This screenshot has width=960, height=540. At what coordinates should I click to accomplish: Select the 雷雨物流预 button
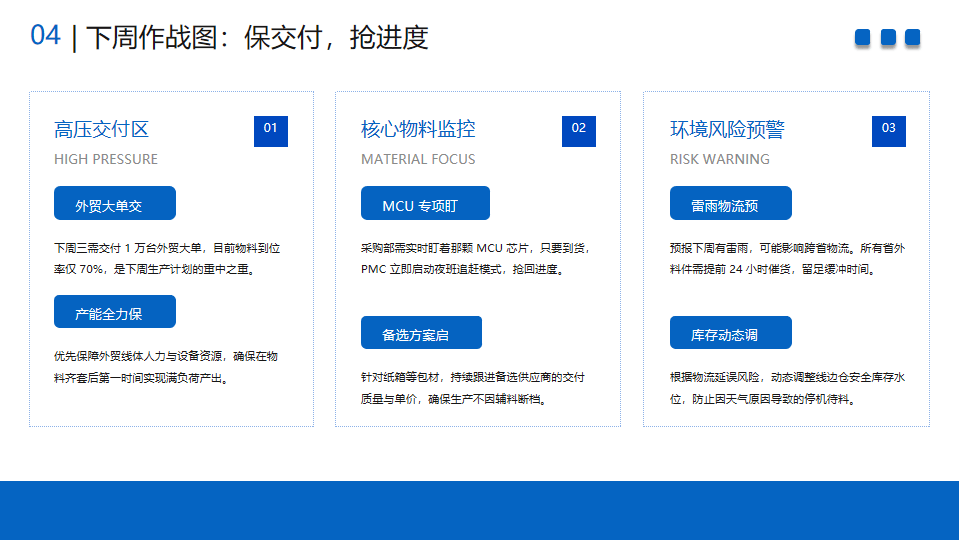730,204
